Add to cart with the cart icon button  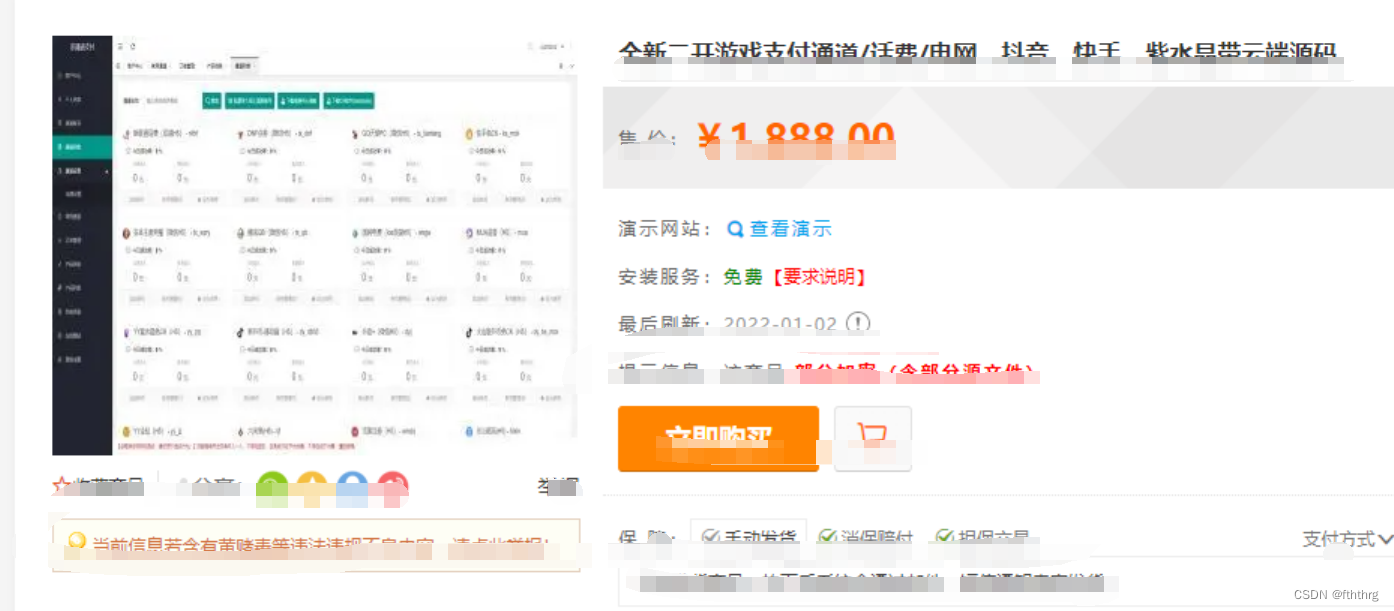pos(873,438)
